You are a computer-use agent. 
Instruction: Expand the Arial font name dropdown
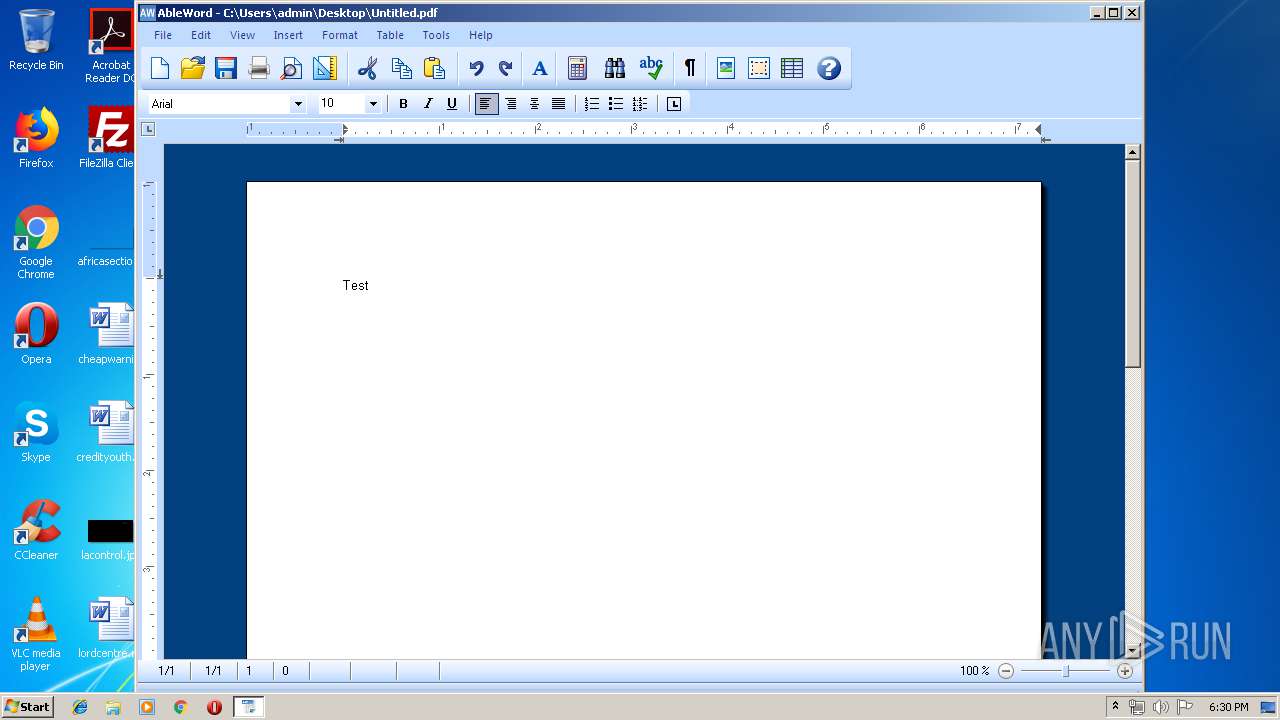(297, 104)
